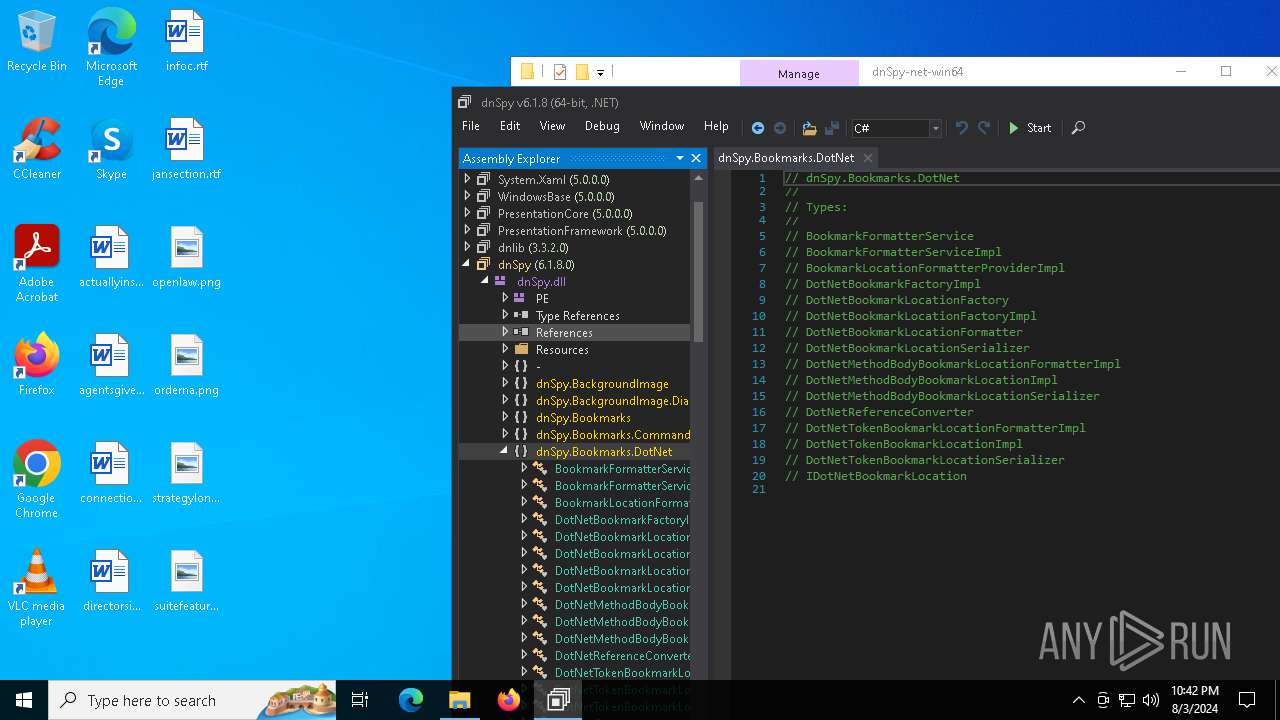Click the volume icon in system tray
Viewport: 1280px width, 720px height.
1151,700
